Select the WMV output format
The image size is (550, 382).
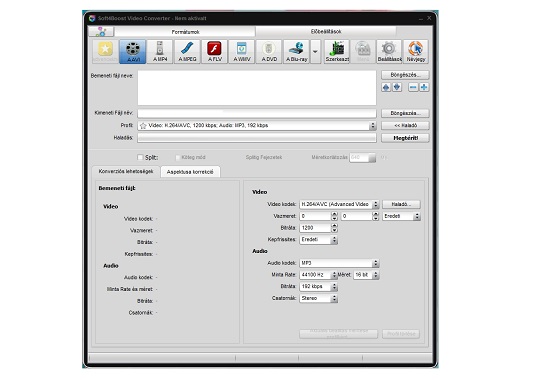[x=242, y=52]
